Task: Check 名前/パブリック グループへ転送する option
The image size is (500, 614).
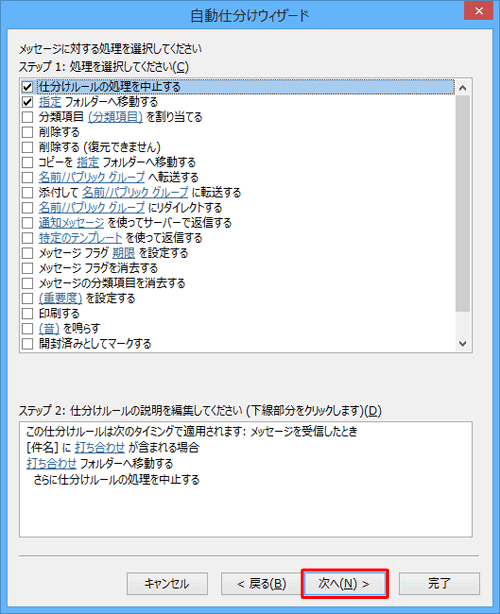Action: 27,177
